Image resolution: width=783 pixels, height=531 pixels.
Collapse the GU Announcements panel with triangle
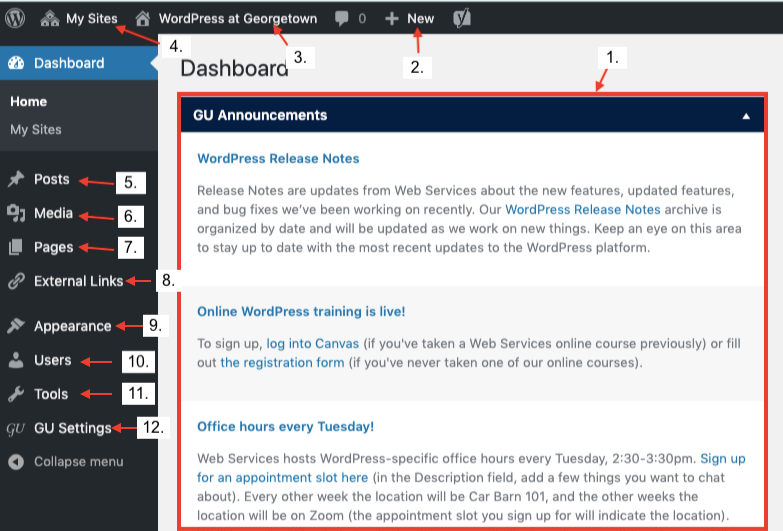tap(746, 116)
